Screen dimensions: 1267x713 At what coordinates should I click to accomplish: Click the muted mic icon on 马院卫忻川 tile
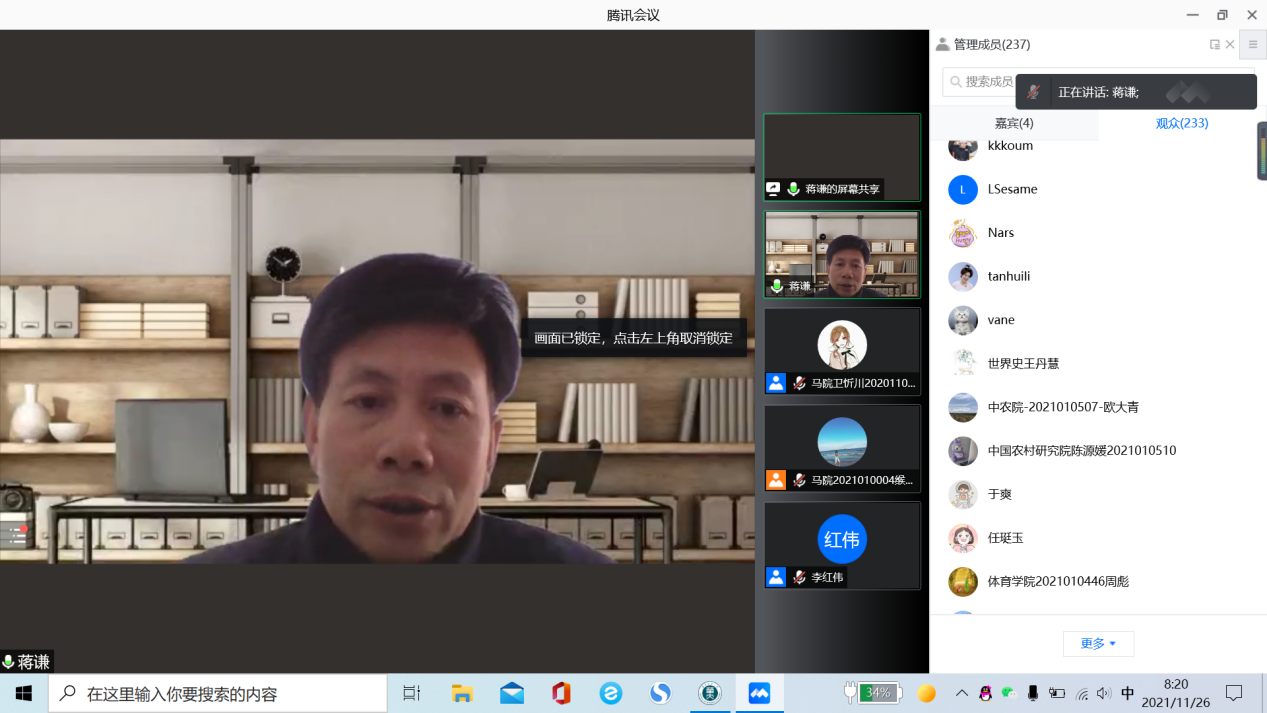coord(799,383)
